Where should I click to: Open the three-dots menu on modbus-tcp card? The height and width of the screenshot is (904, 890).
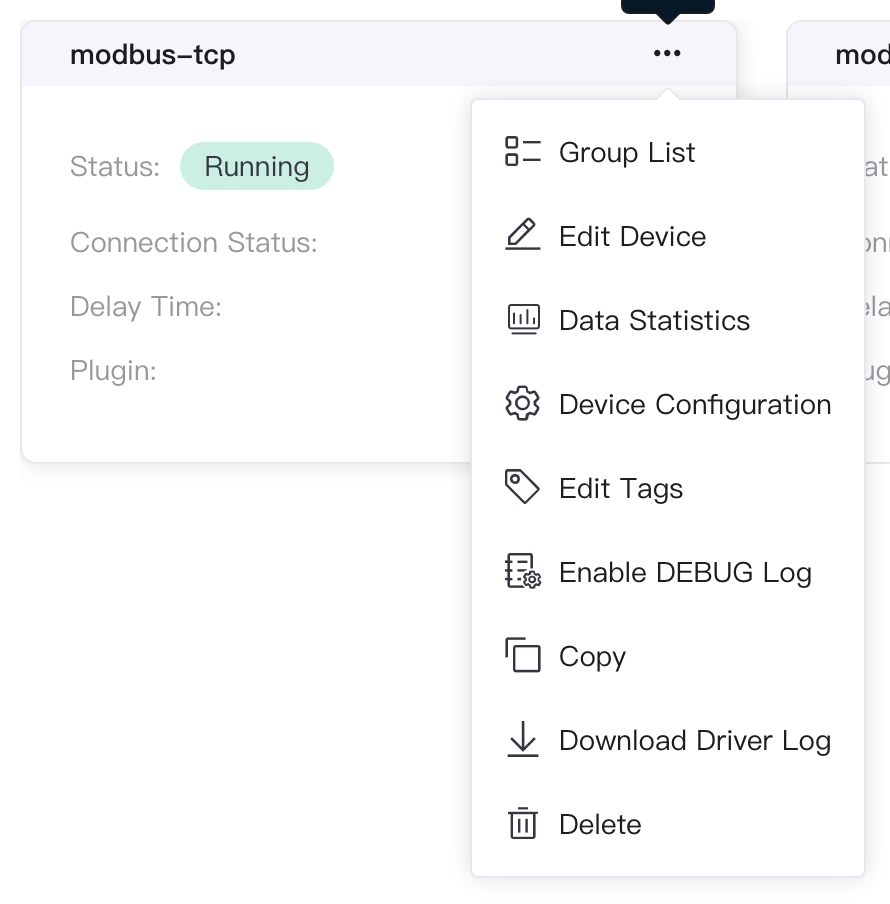tap(667, 54)
